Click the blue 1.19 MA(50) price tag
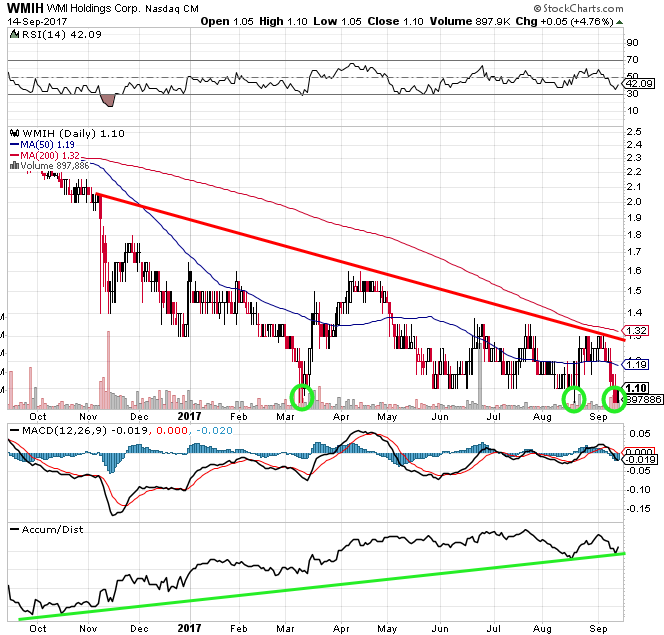The width and height of the screenshot is (664, 635). tap(635, 364)
